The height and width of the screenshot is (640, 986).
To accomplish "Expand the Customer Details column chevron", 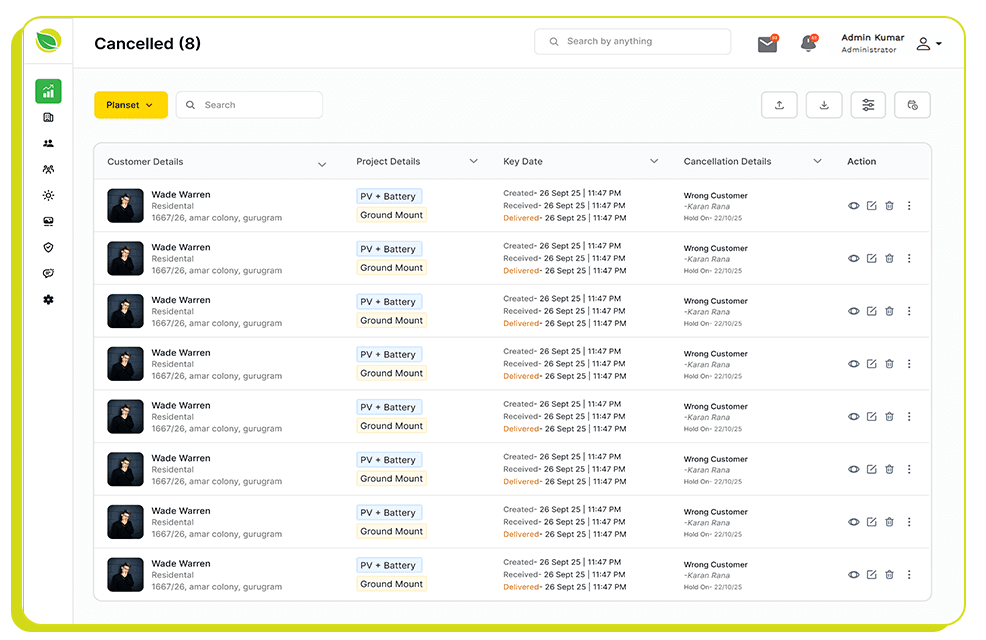I will [x=322, y=163].
